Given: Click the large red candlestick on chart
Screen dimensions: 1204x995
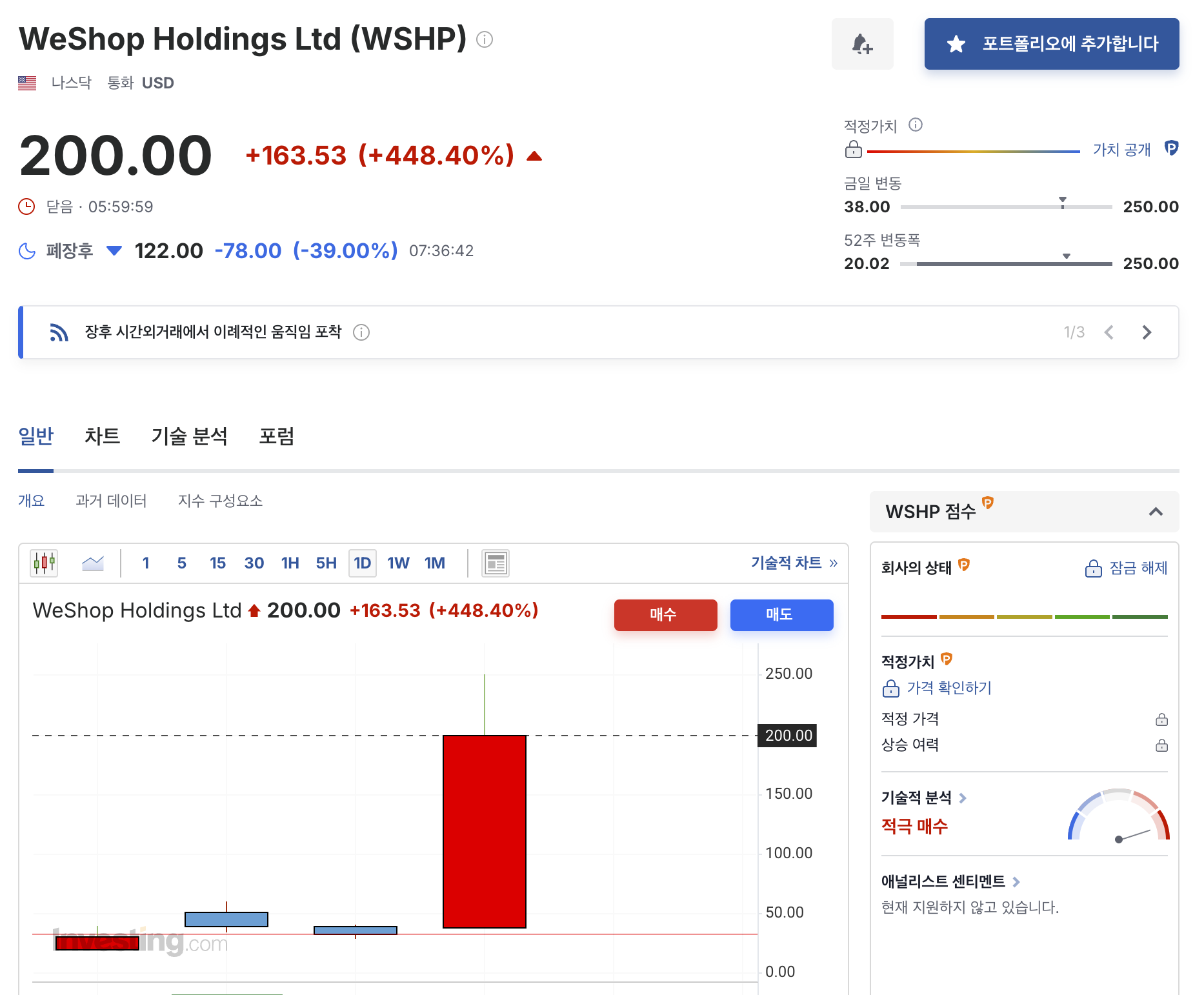Looking at the screenshot, I should coord(485,831).
